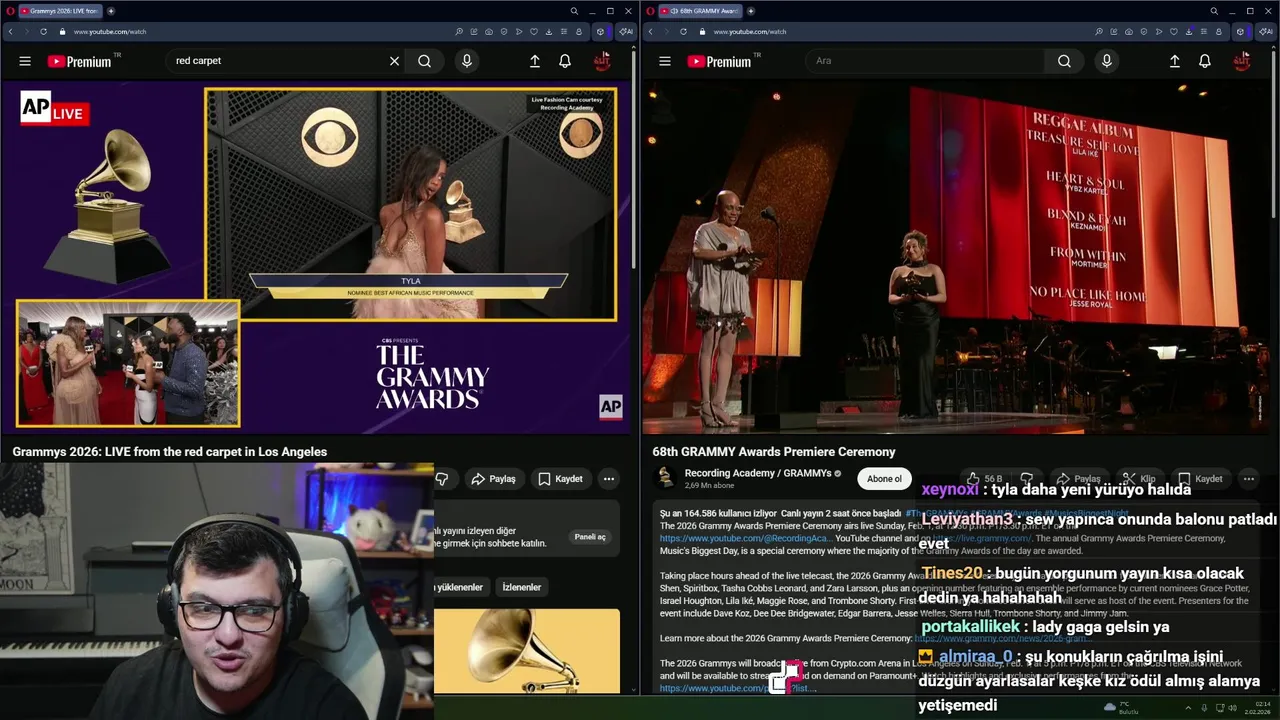Open more actions menu under left video

(608, 479)
